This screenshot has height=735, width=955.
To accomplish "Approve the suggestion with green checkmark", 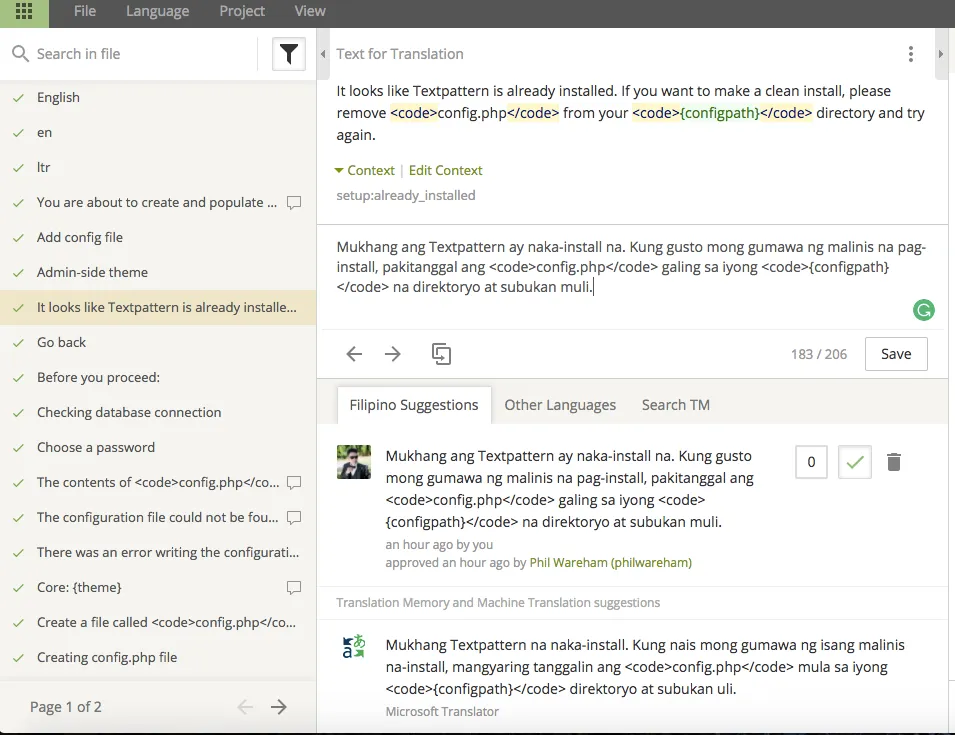I will pos(855,462).
